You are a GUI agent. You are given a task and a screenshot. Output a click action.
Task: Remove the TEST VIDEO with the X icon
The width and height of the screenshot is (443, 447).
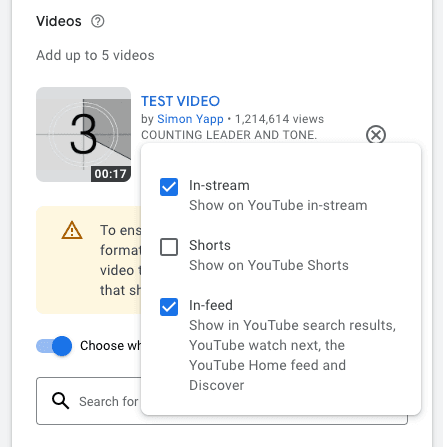point(376,135)
